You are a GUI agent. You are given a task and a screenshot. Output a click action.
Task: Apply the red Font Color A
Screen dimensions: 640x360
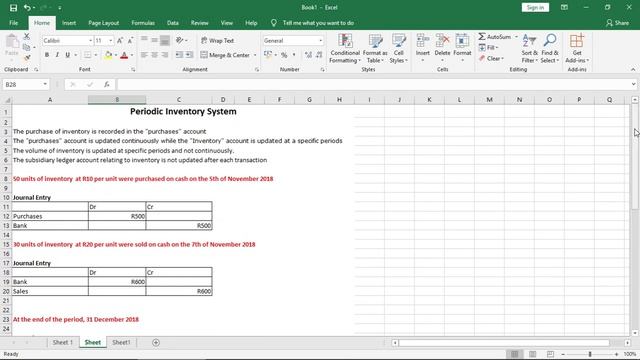[x=124, y=55]
